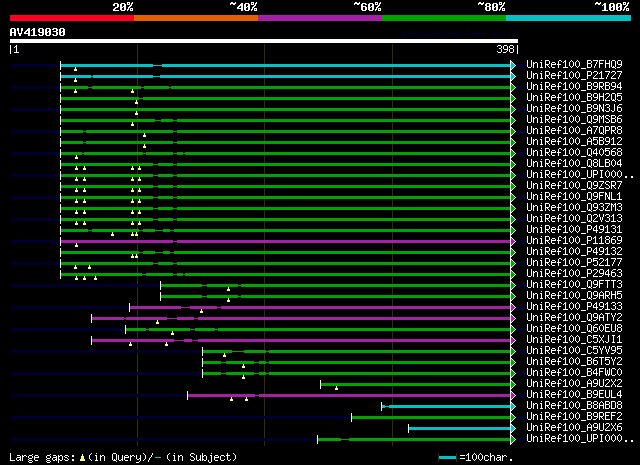Select the UniRef100_Q9ARH5 label
The image size is (640, 465).
574,296
